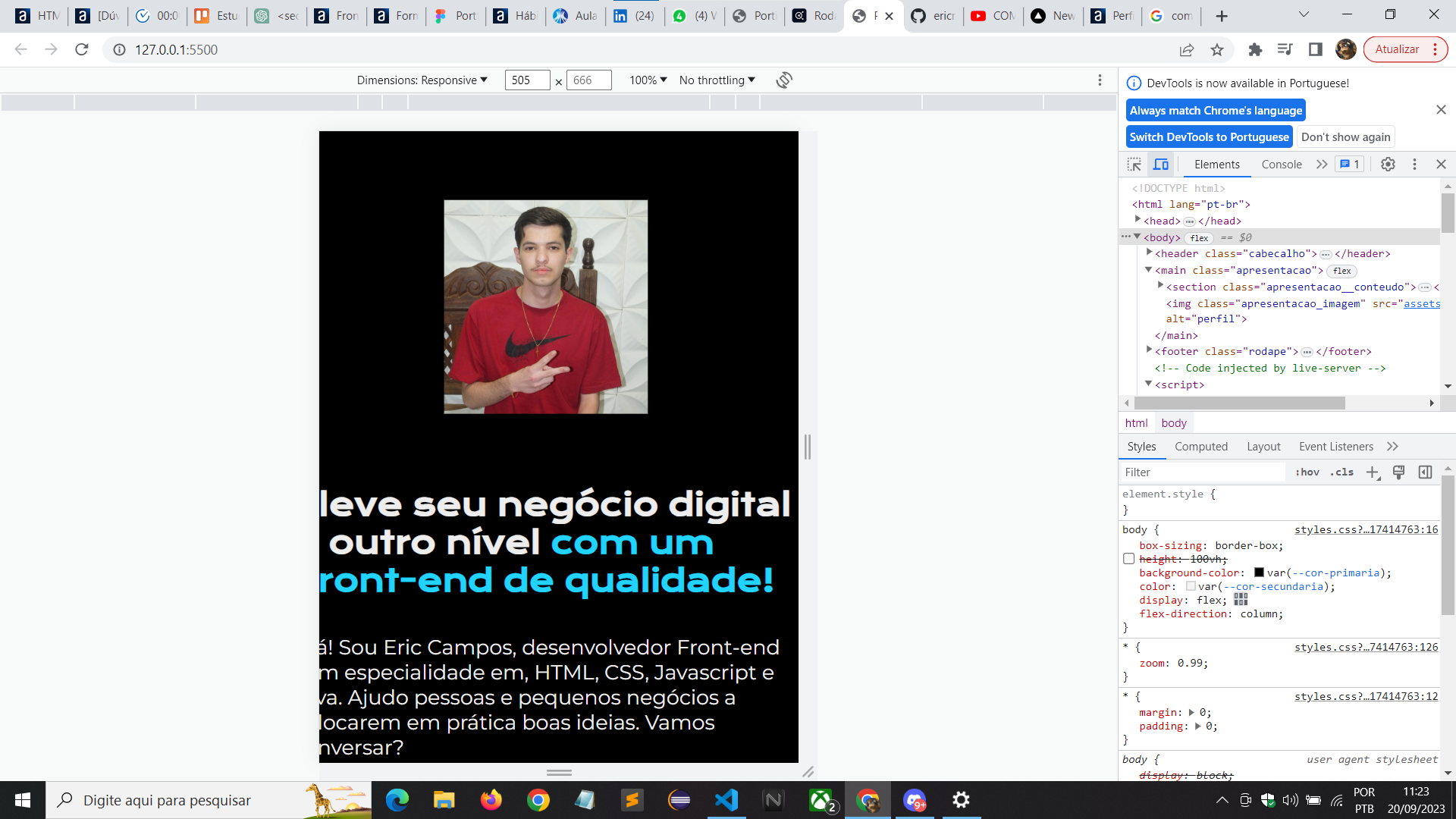The image size is (1456, 819).
Task: Click the inspect element picker icon
Action: point(1134,164)
